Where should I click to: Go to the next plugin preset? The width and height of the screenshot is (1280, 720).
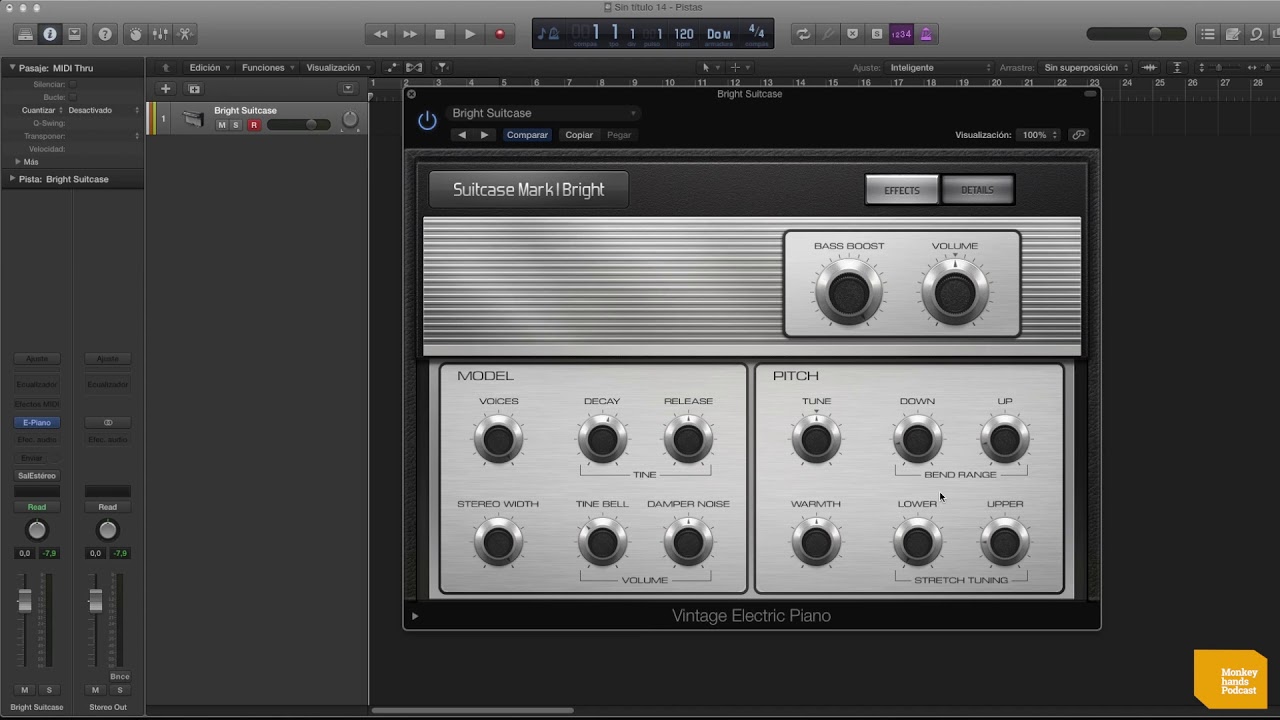485,135
